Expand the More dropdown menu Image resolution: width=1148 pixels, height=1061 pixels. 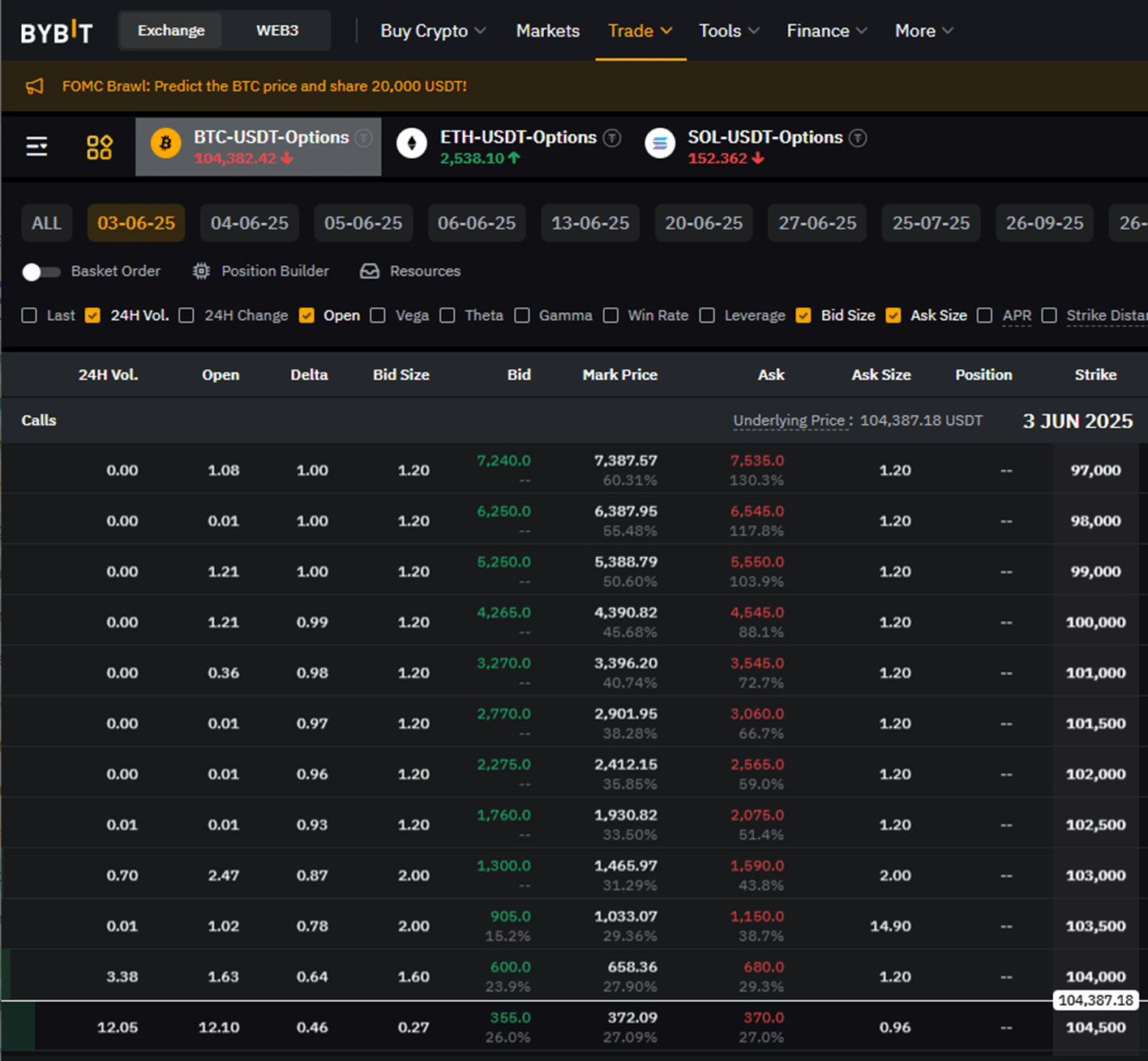coord(924,31)
